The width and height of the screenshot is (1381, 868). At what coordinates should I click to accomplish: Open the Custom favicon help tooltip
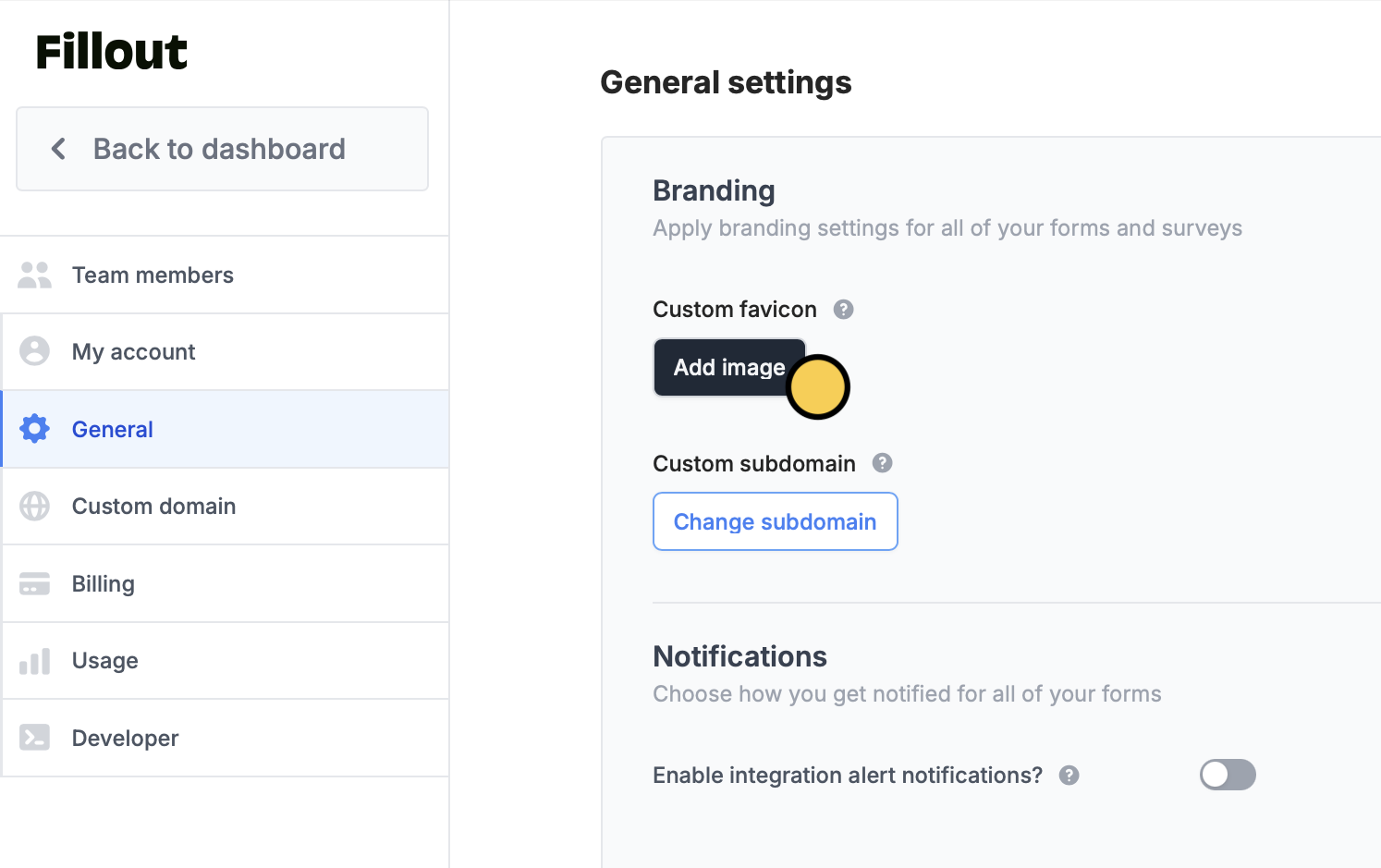pyautogui.click(x=843, y=309)
